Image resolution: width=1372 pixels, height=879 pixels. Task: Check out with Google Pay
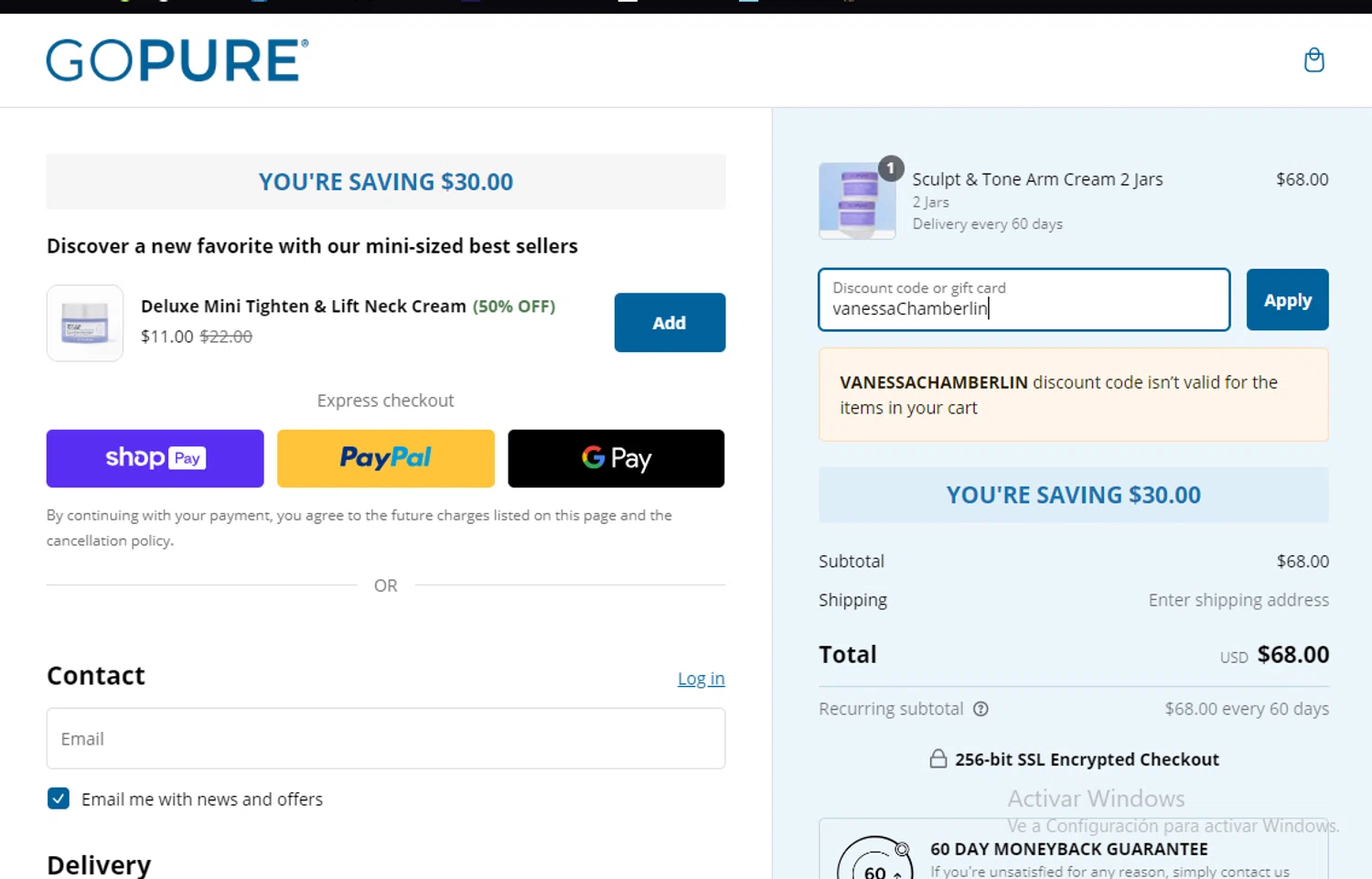(x=616, y=458)
